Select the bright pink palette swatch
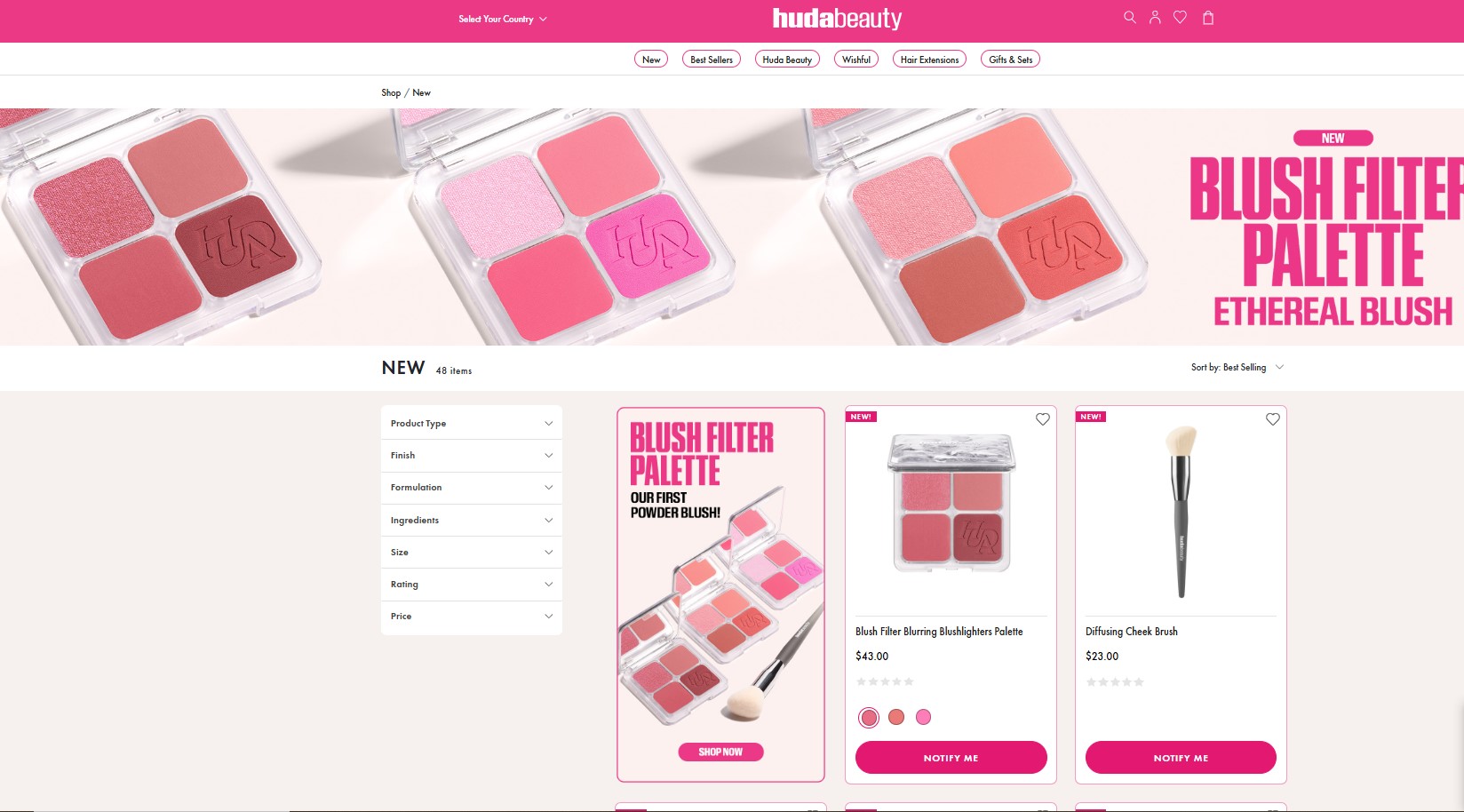The width and height of the screenshot is (1464, 812). pyautogui.click(x=924, y=717)
